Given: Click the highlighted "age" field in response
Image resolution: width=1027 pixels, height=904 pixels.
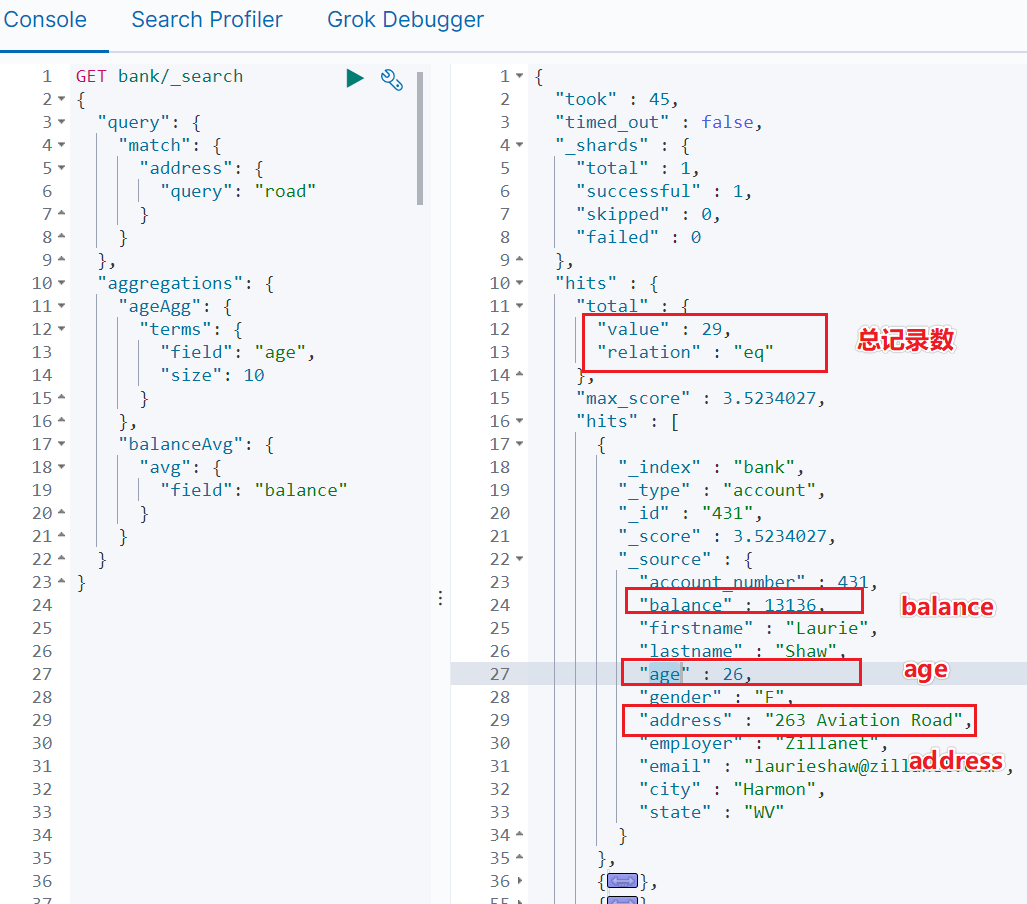Looking at the screenshot, I should pyautogui.click(x=664, y=674).
